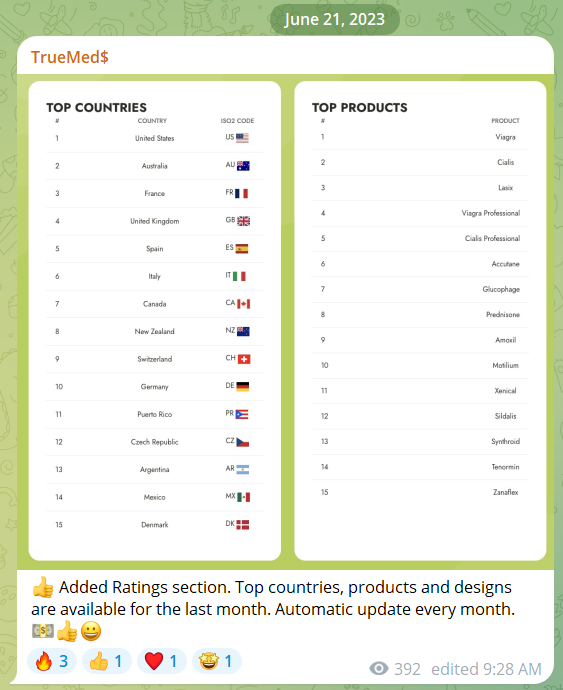563x690 pixels.
Task: Open the Top Countries image panel
Action: (x=155, y=320)
